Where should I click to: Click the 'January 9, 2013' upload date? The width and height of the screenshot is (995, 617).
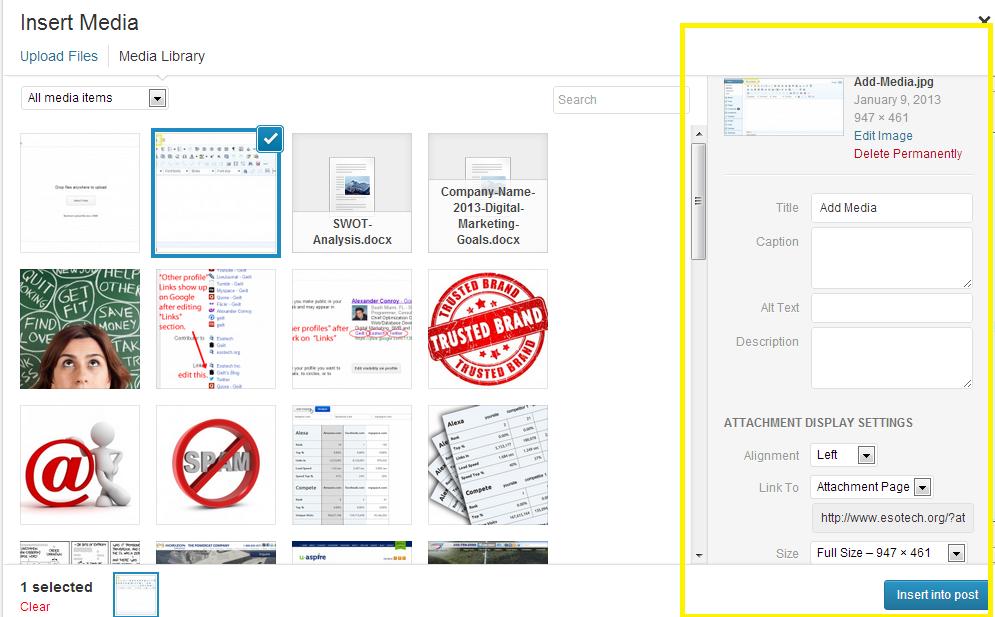tap(897, 100)
